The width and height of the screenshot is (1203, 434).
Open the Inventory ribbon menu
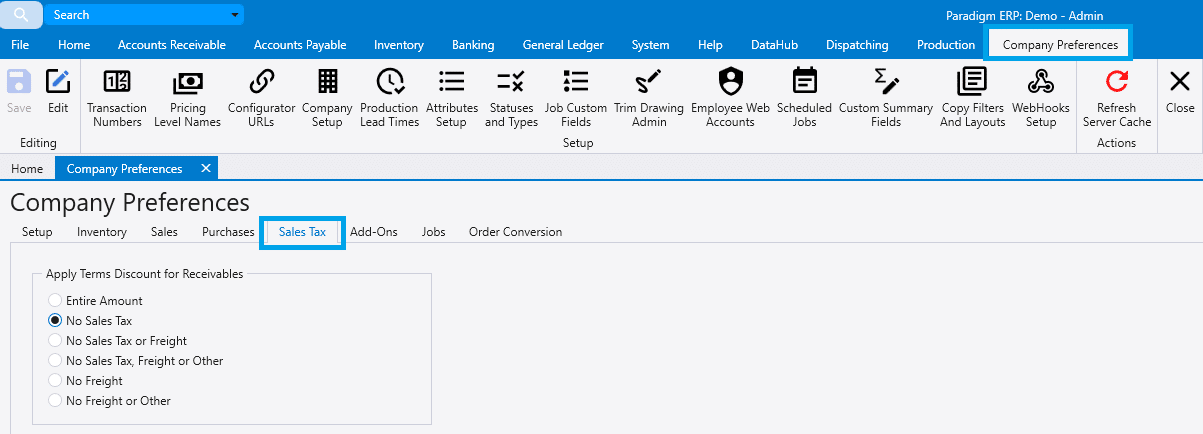(399, 45)
